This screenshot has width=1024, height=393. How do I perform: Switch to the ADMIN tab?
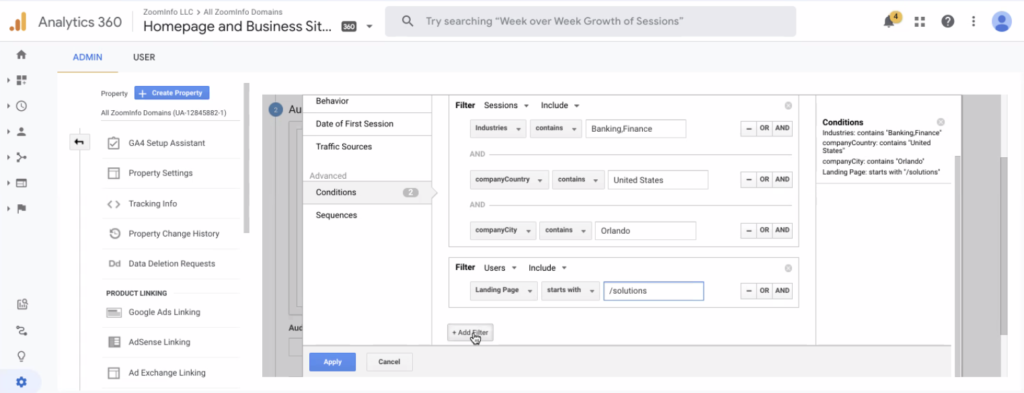pyautogui.click(x=88, y=57)
